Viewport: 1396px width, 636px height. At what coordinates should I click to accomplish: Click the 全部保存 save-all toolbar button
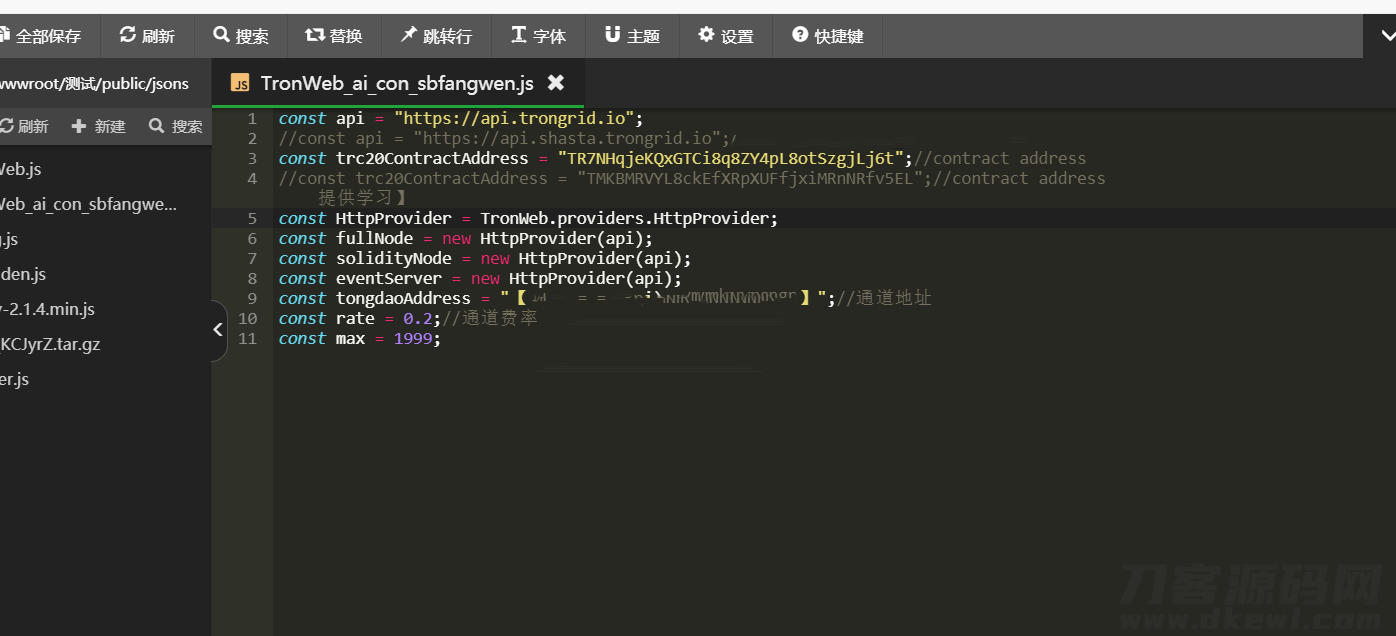(42, 36)
